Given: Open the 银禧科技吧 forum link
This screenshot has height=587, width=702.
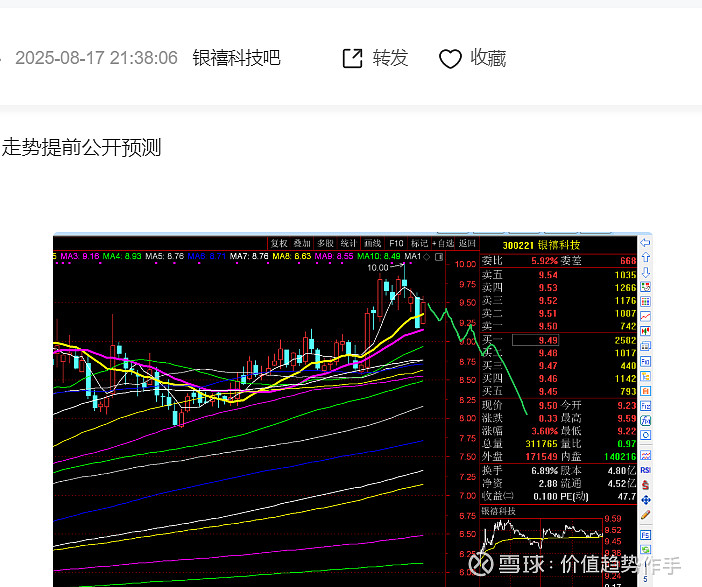Looking at the screenshot, I should (236, 58).
